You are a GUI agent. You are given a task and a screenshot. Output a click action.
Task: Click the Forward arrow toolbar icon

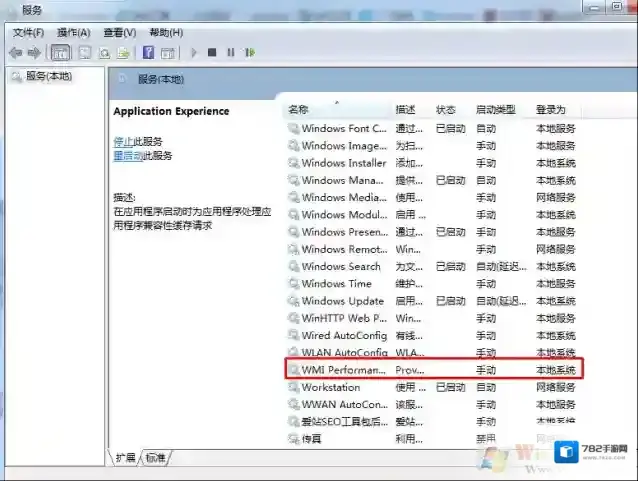(x=34, y=52)
